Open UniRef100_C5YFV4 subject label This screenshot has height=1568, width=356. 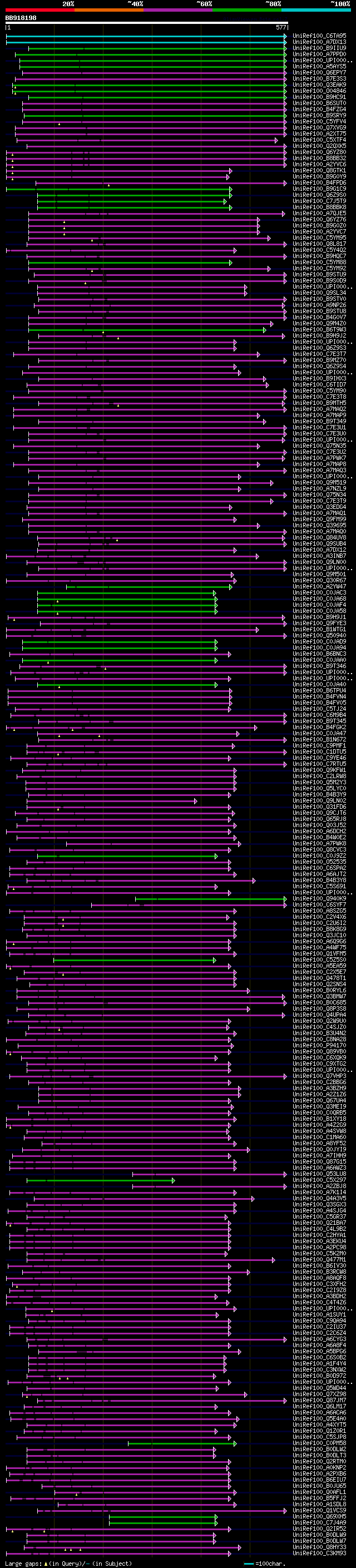[319, 122]
